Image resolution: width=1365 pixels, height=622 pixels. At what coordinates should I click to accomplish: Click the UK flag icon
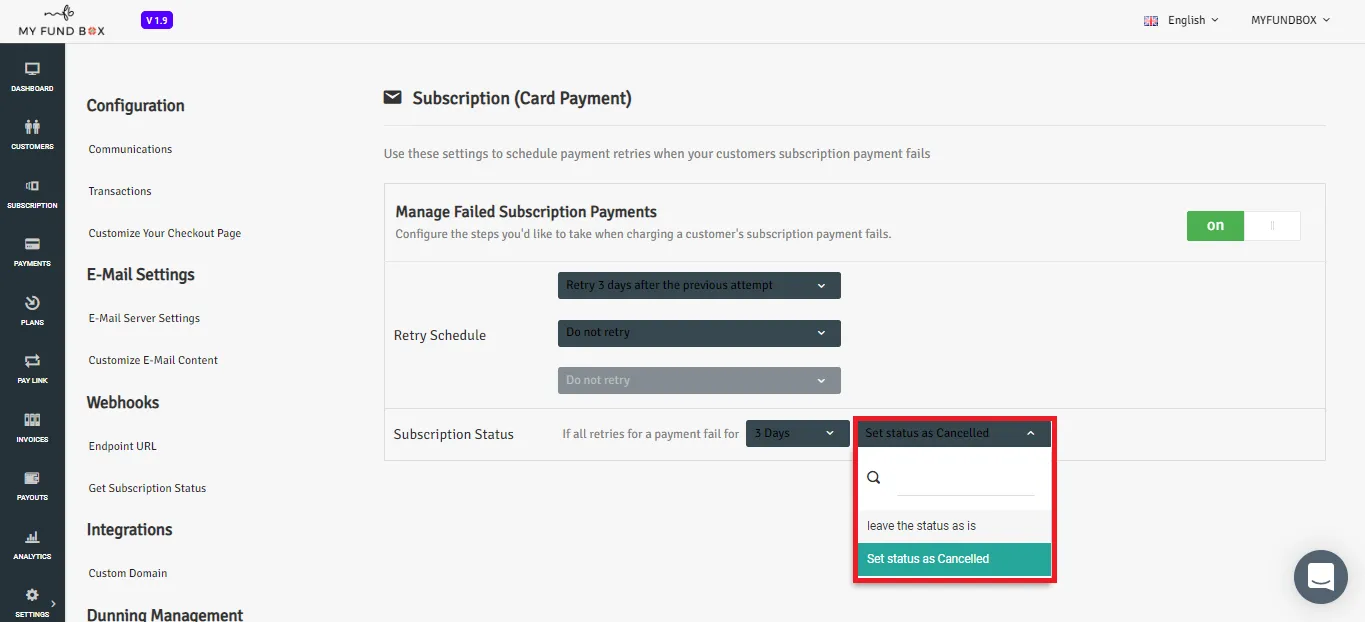[1151, 20]
